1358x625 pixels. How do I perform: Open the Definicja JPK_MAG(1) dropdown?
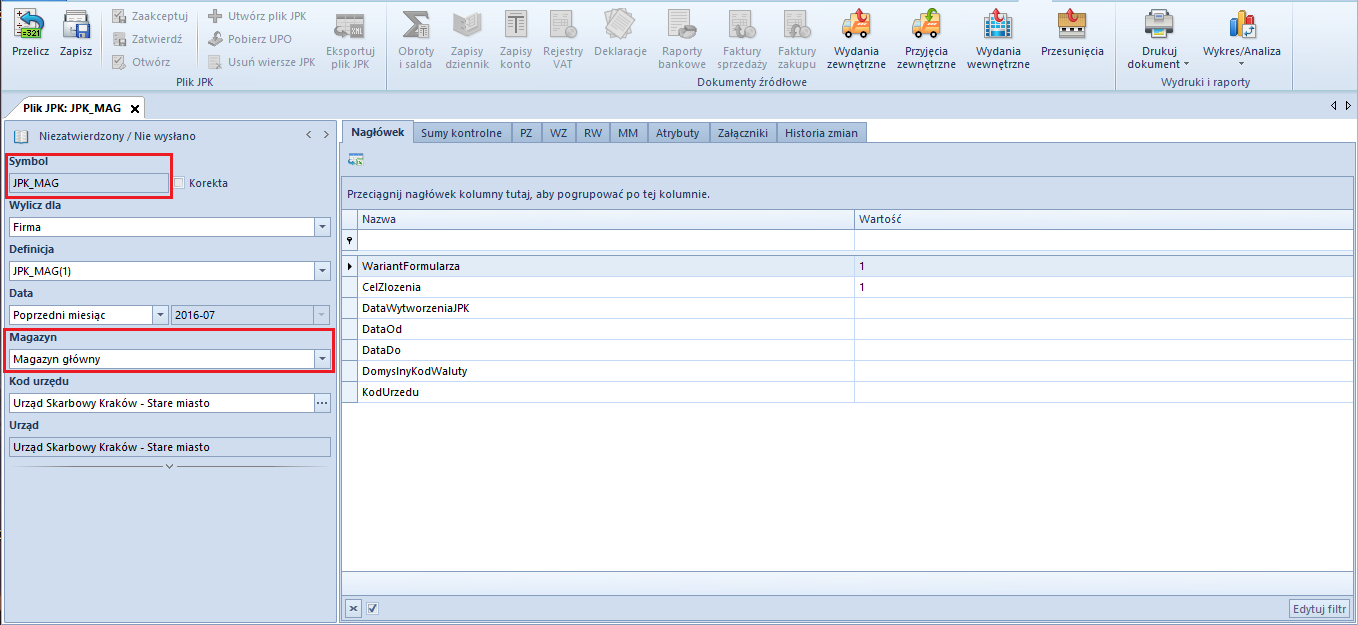point(322,271)
